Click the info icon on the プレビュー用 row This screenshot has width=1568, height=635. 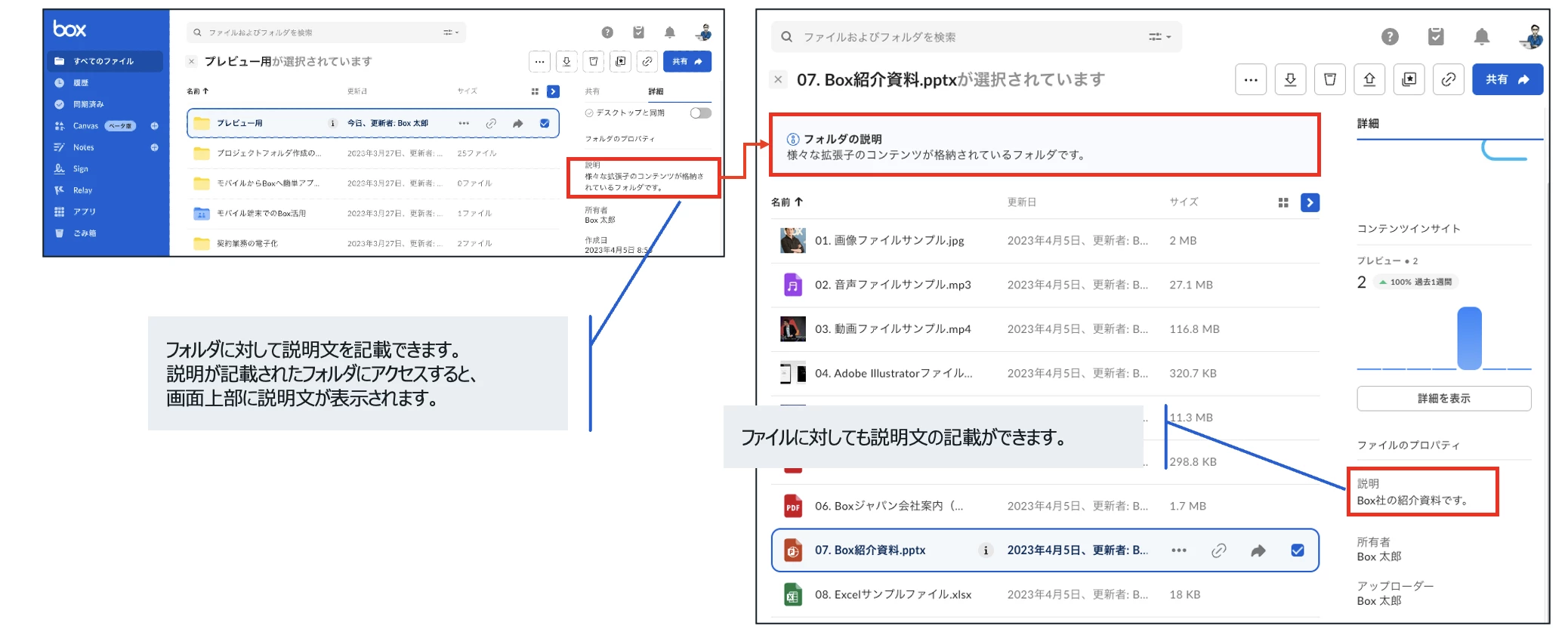click(x=332, y=123)
